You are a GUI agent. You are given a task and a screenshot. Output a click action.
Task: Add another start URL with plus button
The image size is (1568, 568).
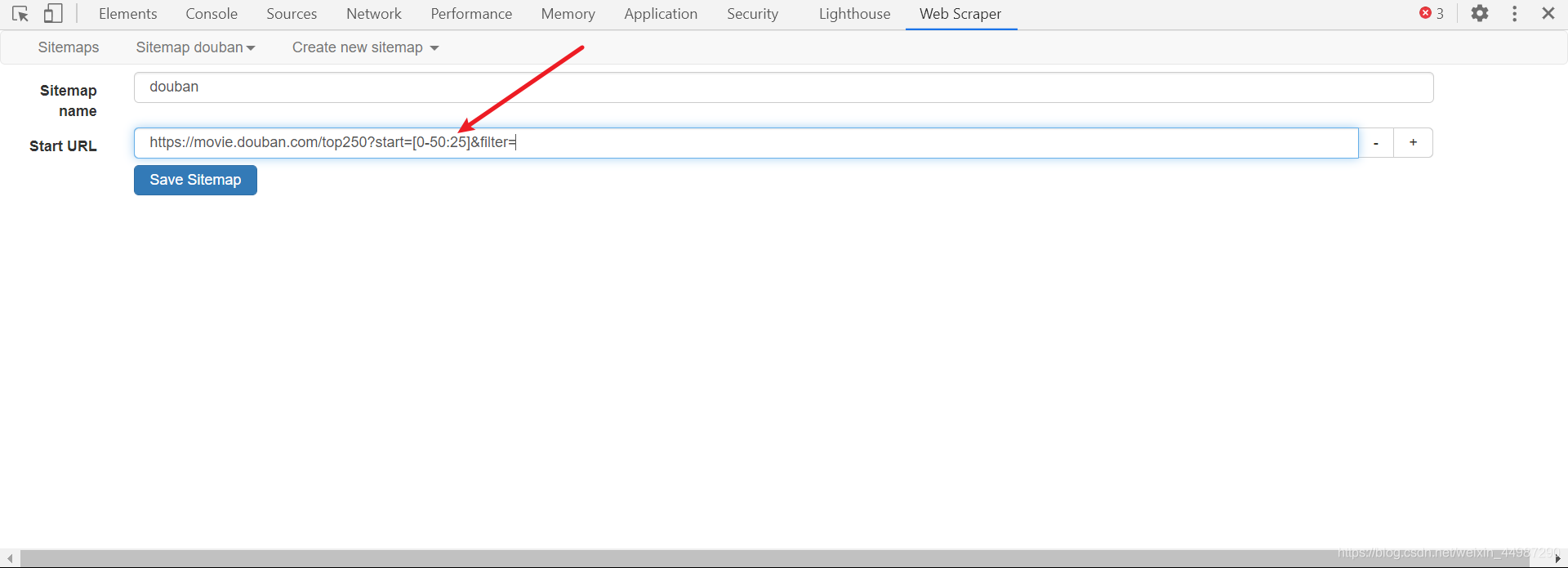(x=1413, y=142)
